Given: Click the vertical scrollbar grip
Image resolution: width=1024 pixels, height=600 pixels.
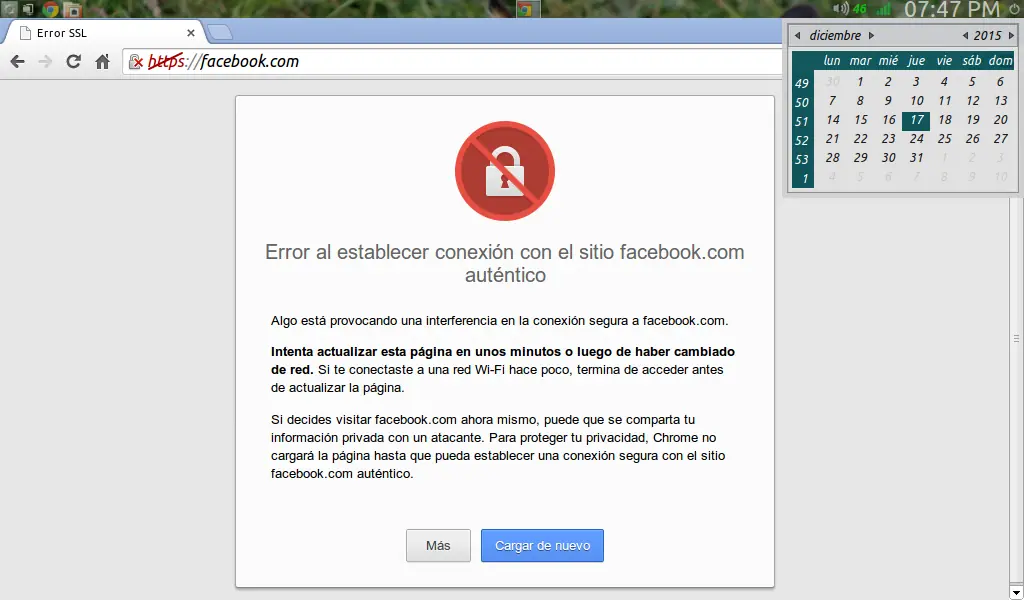Looking at the screenshot, I should point(1016,338).
